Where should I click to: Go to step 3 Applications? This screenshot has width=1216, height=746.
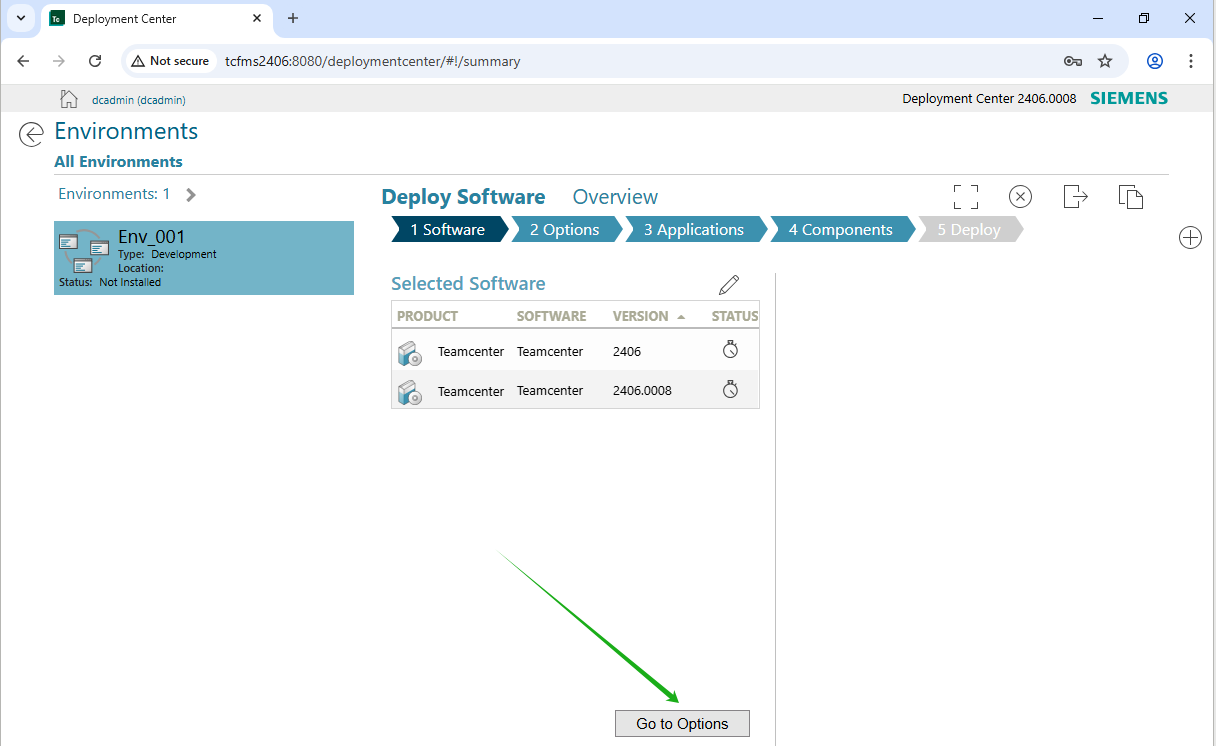click(x=695, y=229)
